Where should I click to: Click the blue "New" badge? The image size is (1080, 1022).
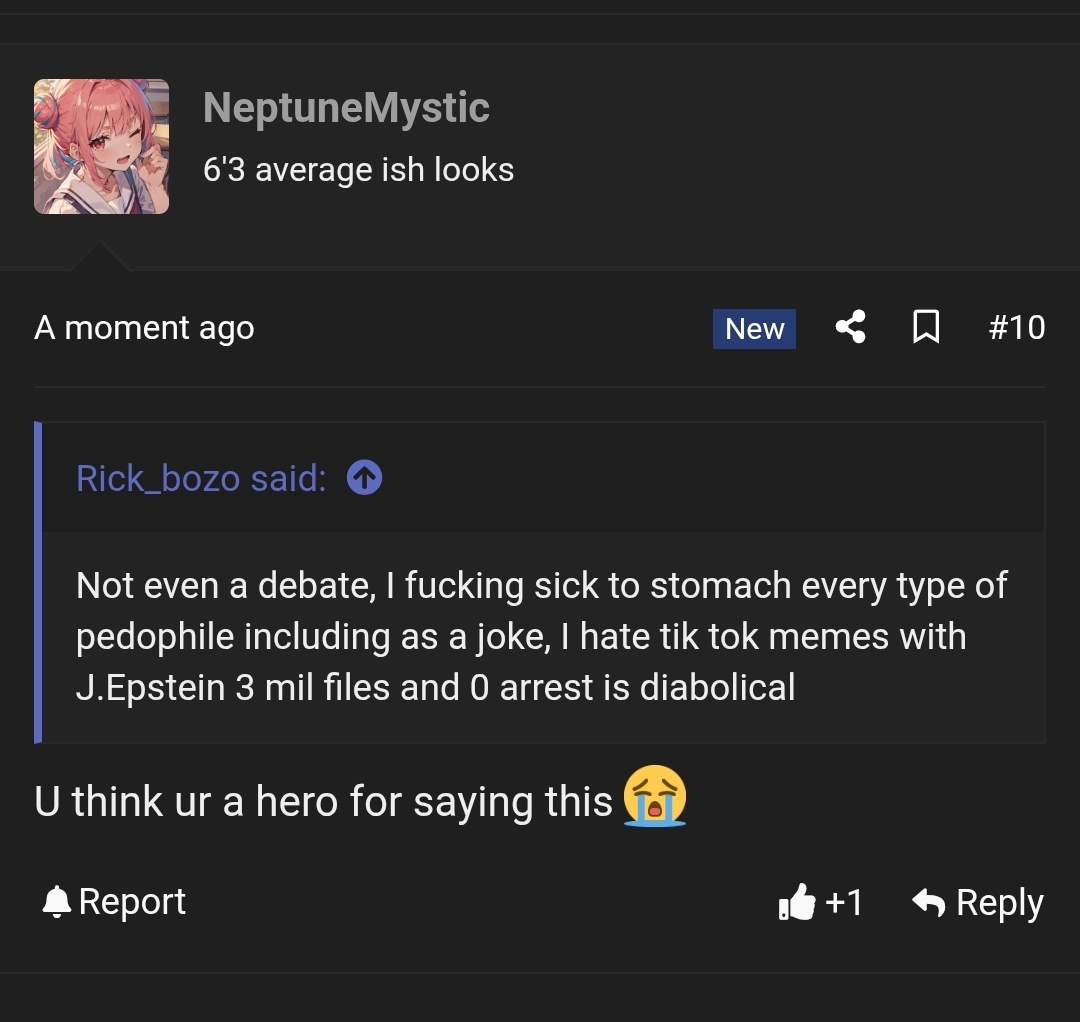pyautogui.click(x=754, y=328)
